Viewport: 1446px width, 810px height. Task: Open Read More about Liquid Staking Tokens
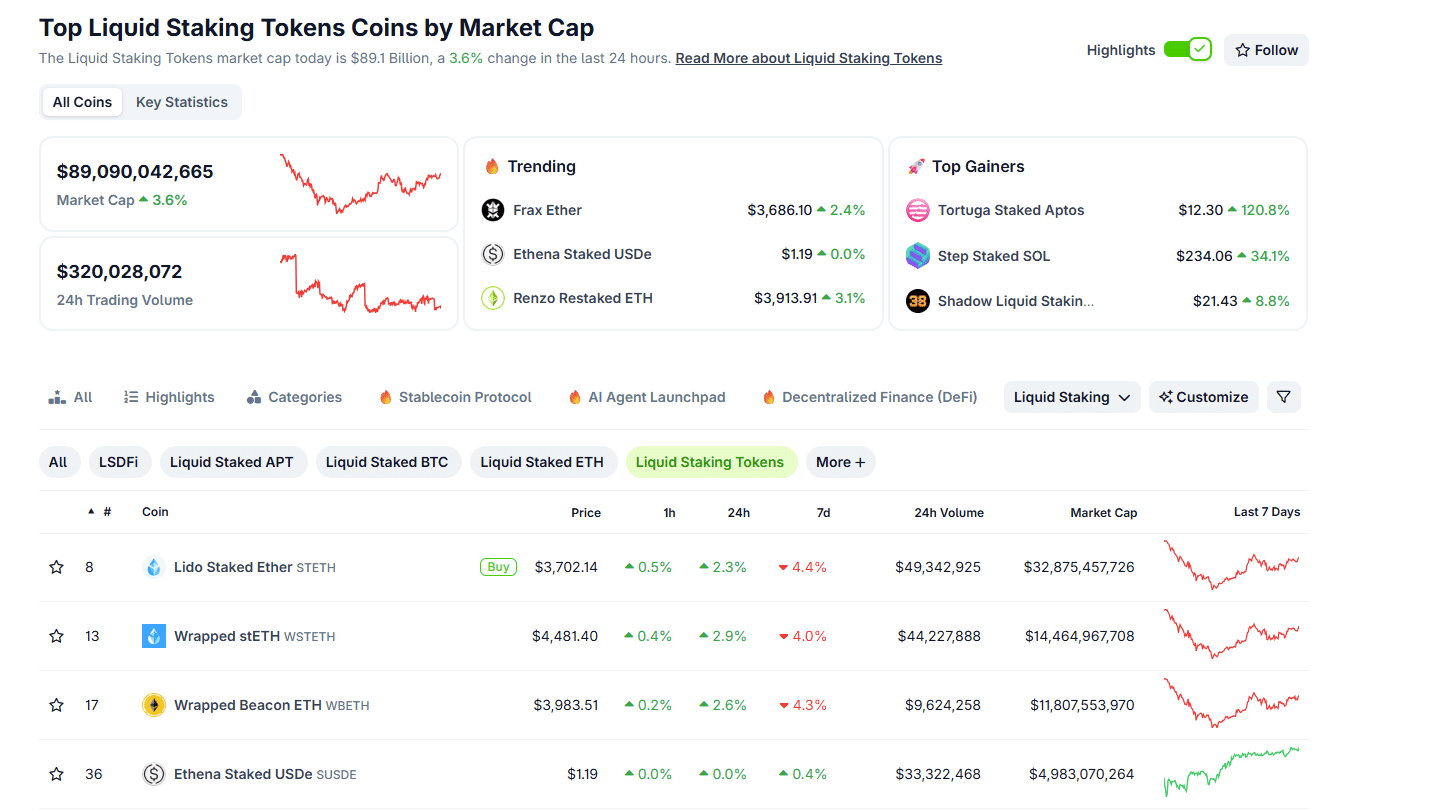tap(808, 58)
